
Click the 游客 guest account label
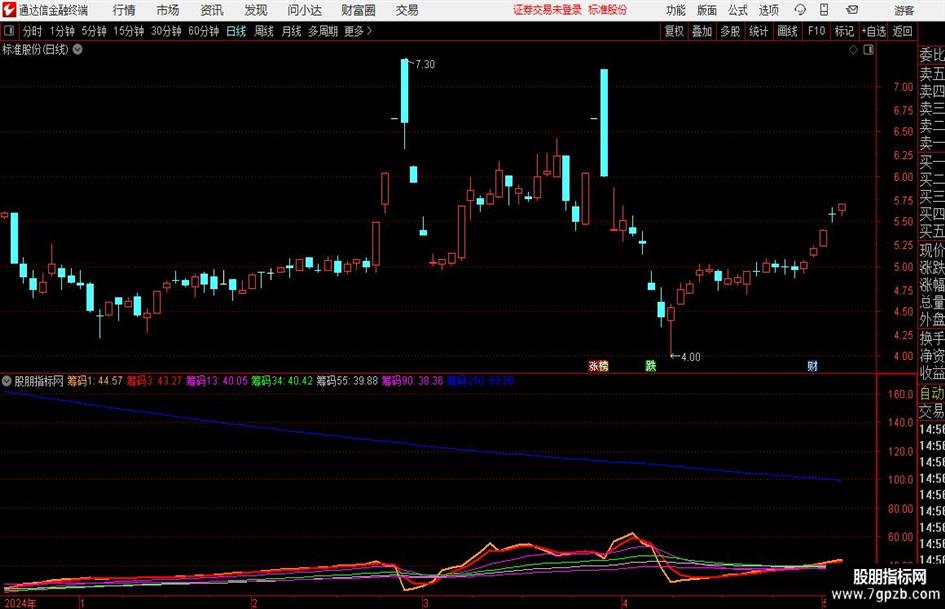904,10
